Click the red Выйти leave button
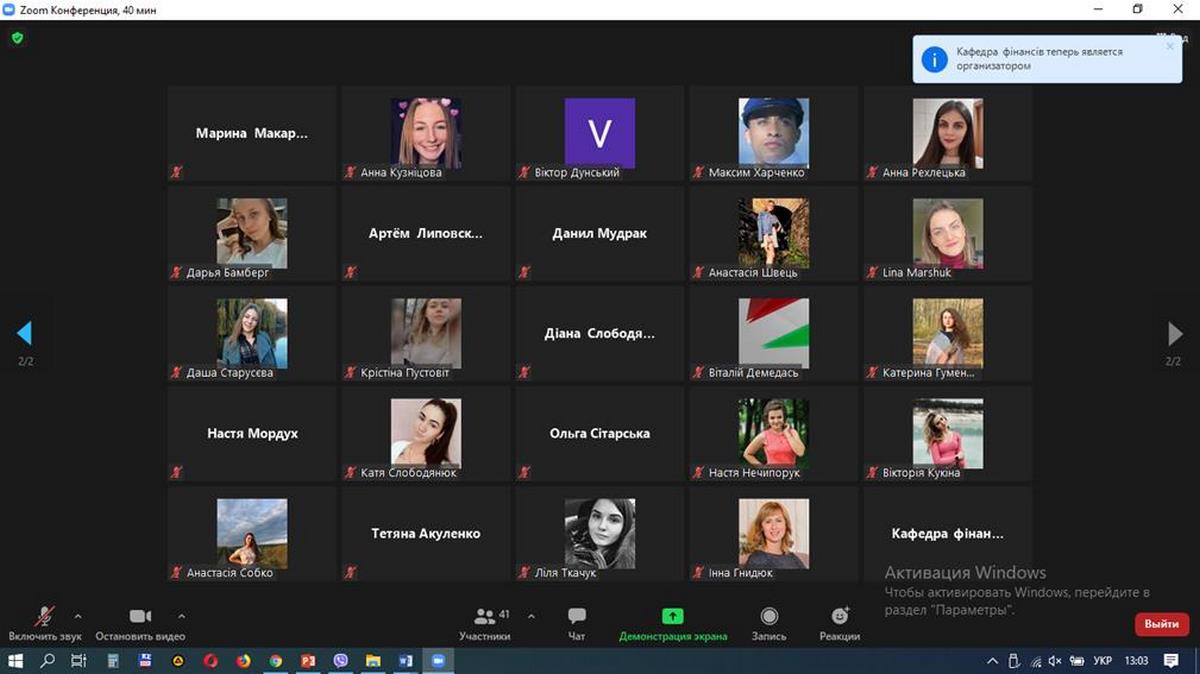Screen dimensions: 1200x674 [x=1161, y=624]
